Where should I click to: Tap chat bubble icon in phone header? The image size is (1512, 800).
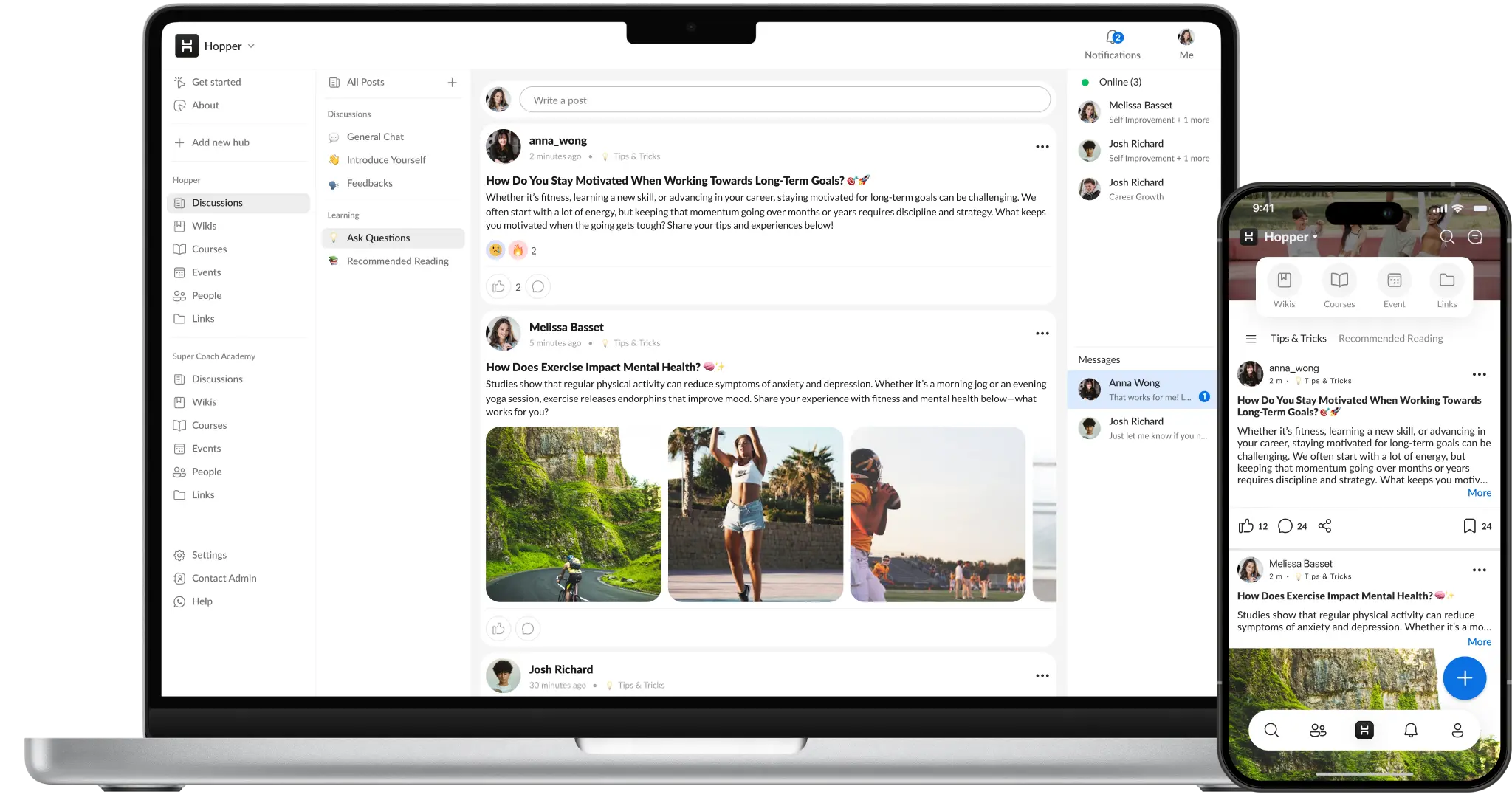coord(1475,237)
